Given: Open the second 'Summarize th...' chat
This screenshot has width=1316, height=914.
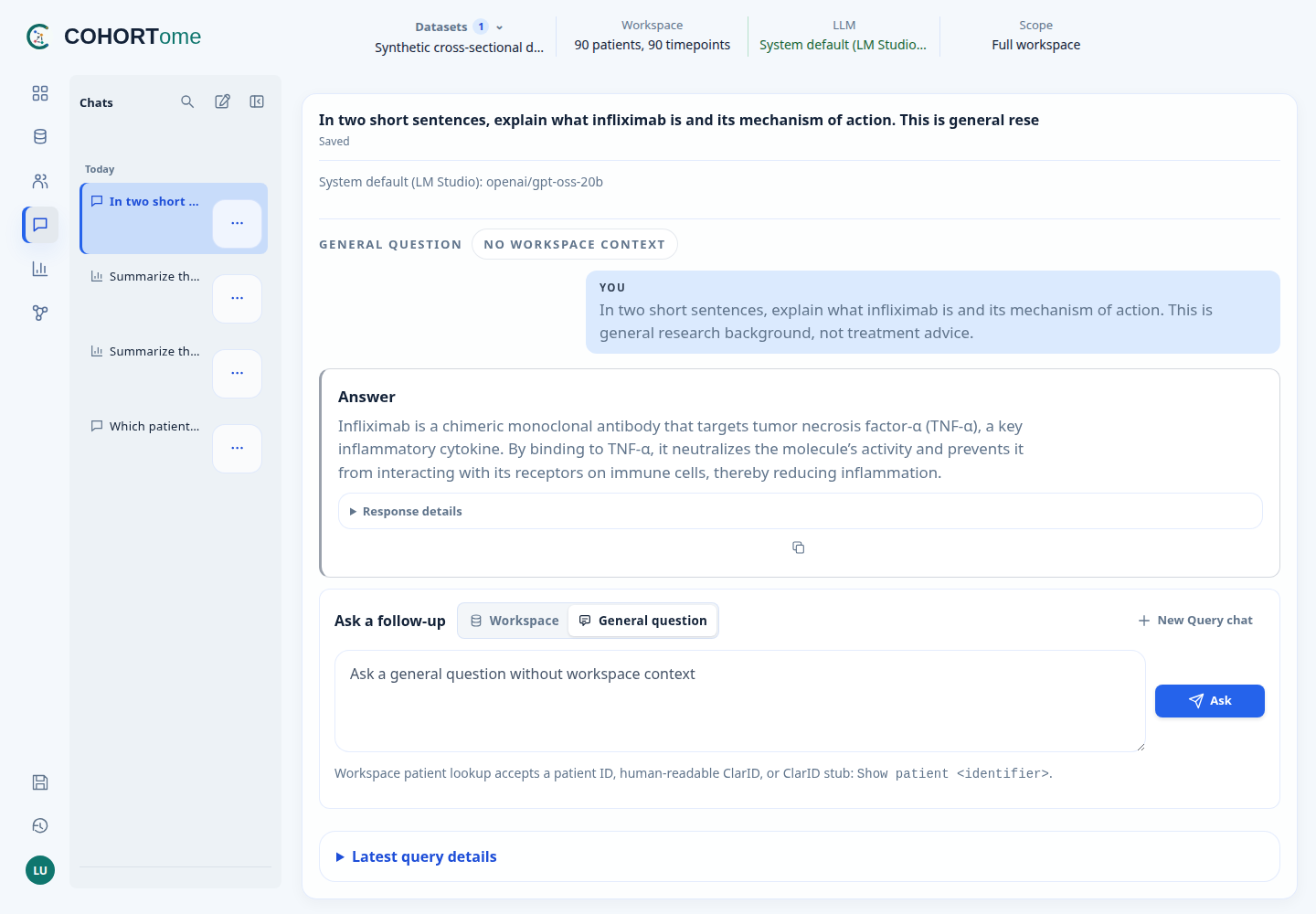Looking at the screenshot, I should click(145, 351).
